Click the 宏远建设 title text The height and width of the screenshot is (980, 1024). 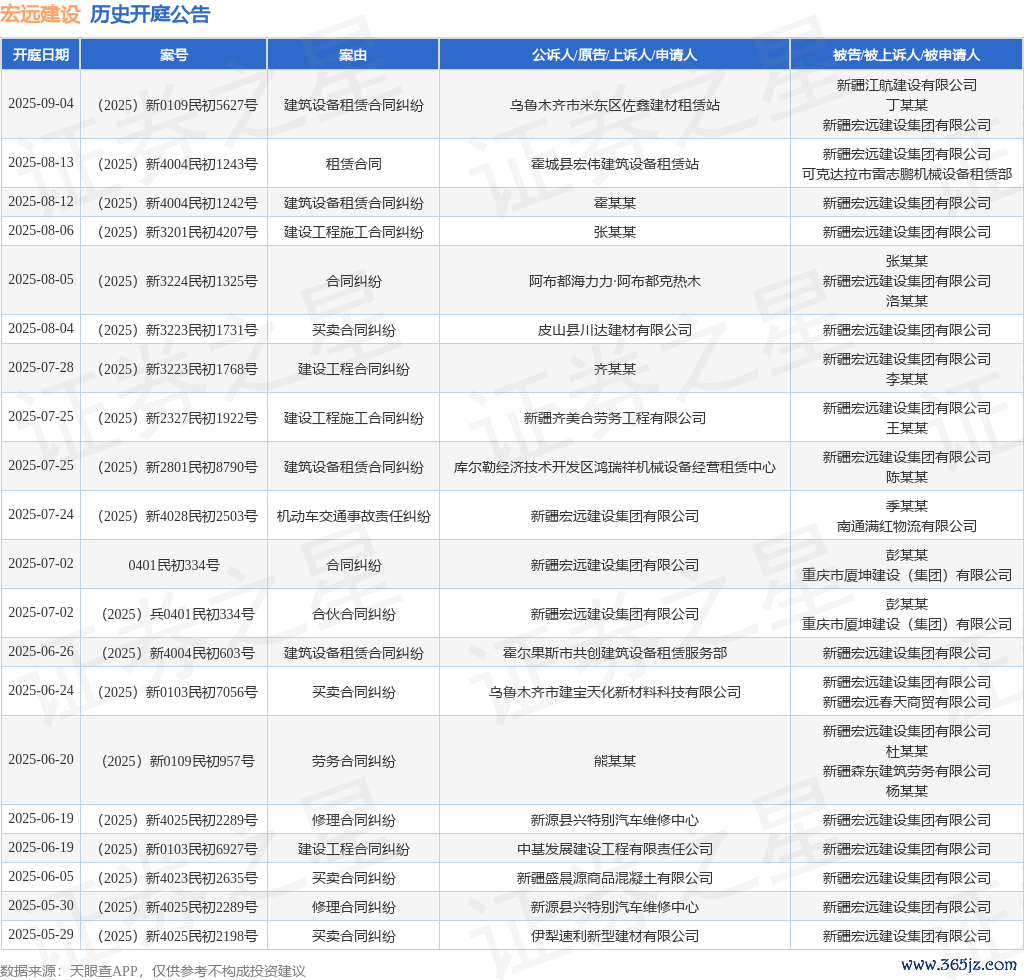[40, 14]
